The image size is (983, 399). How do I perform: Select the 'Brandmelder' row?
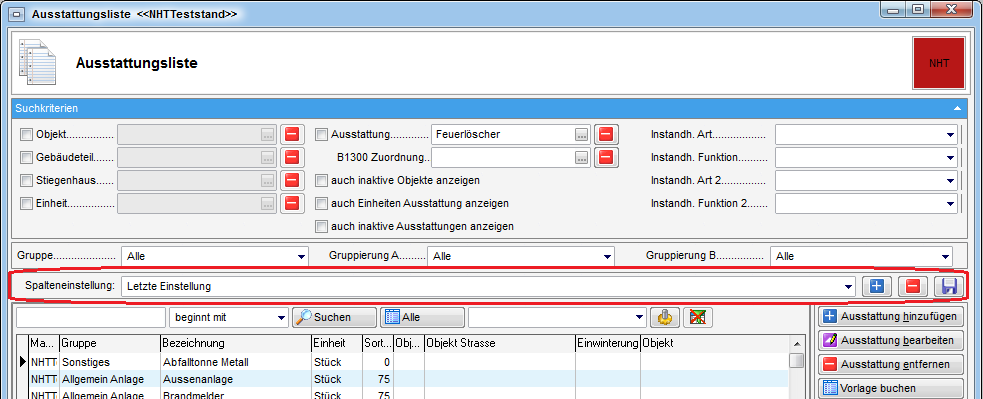pos(408,395)
